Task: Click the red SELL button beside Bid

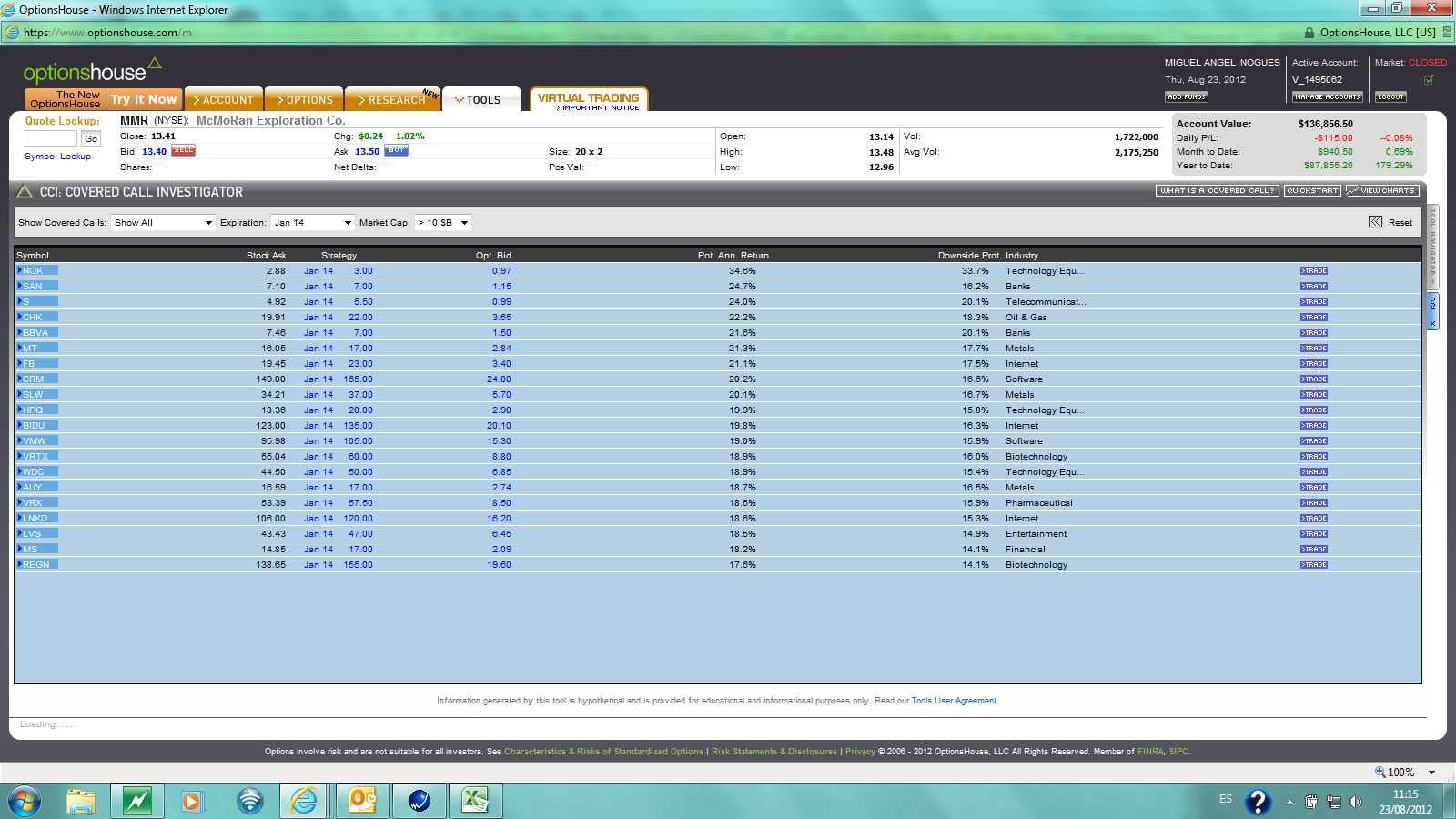Action: (184, 150)
